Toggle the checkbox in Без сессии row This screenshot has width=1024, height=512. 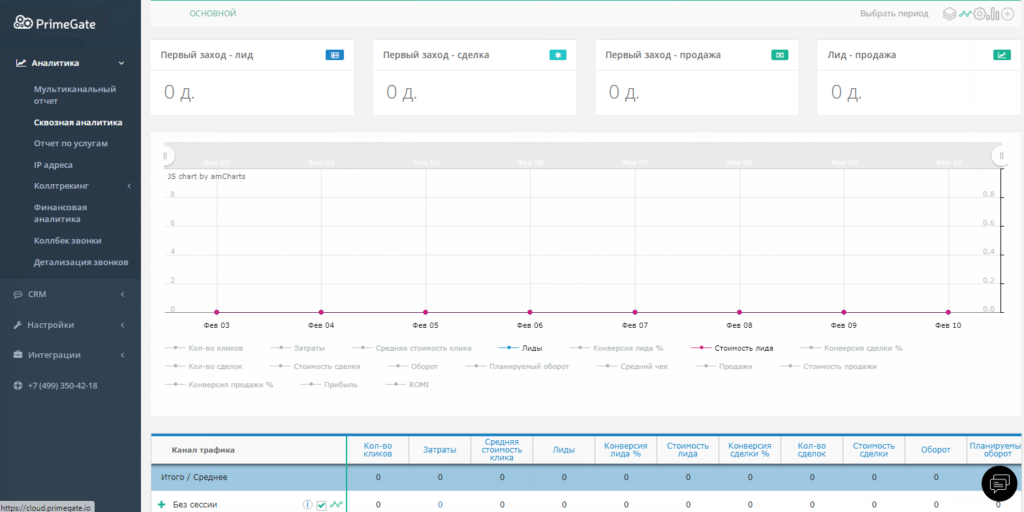click(321, 505)
